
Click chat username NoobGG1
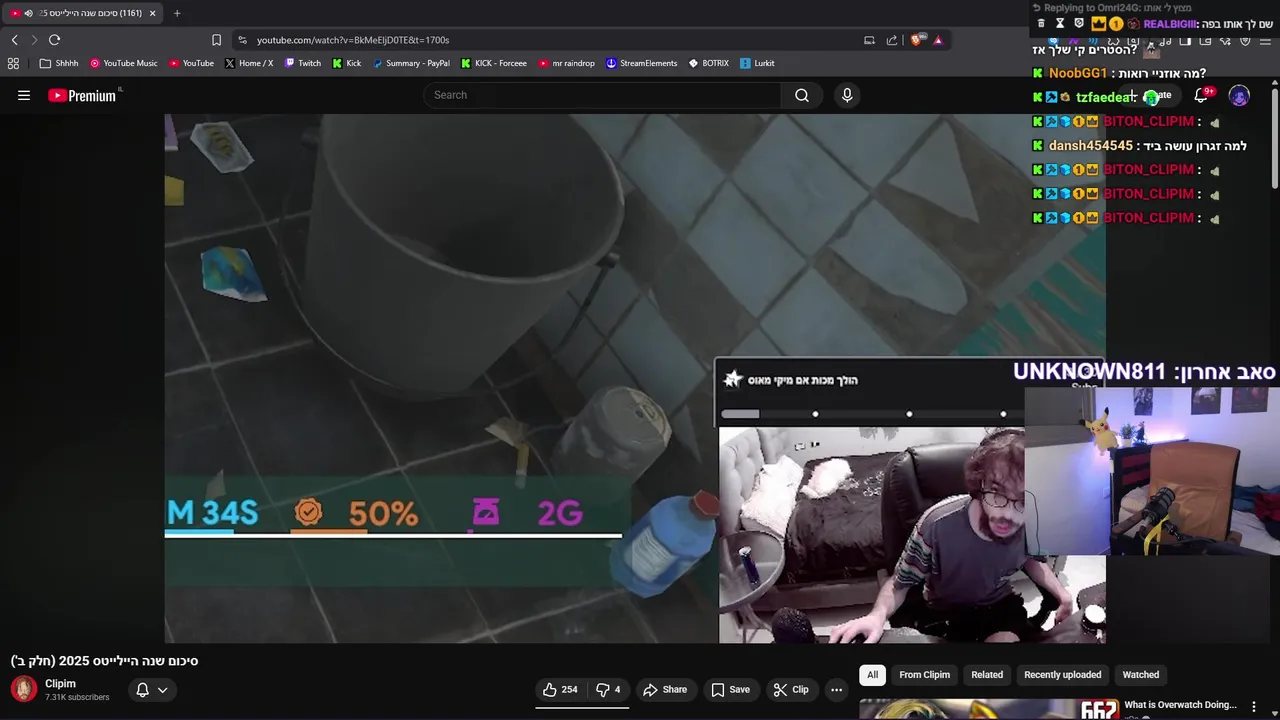tap(1077, 73)
